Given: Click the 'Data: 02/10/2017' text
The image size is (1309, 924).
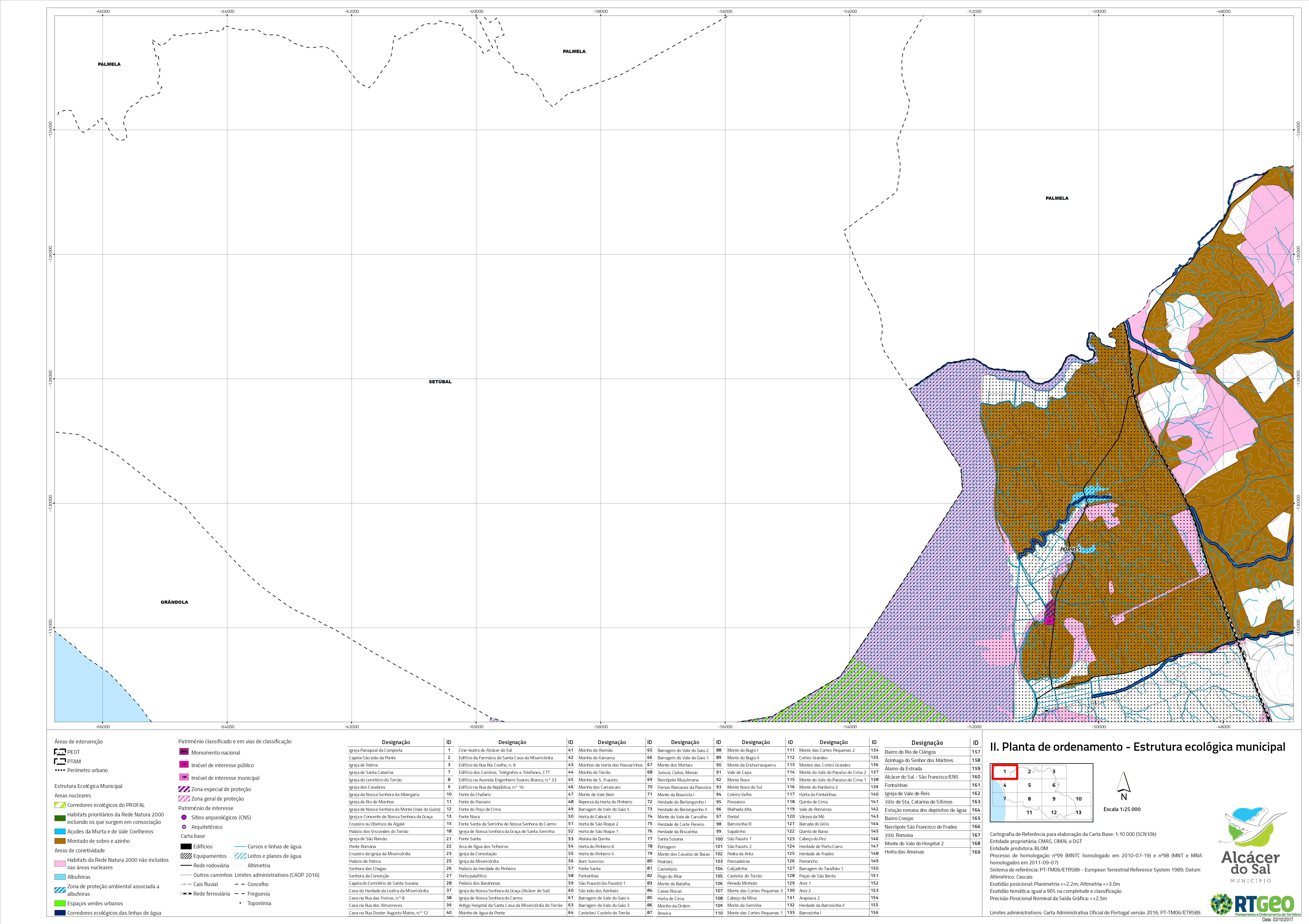Looking at the screenshot, I should 1278,919.
